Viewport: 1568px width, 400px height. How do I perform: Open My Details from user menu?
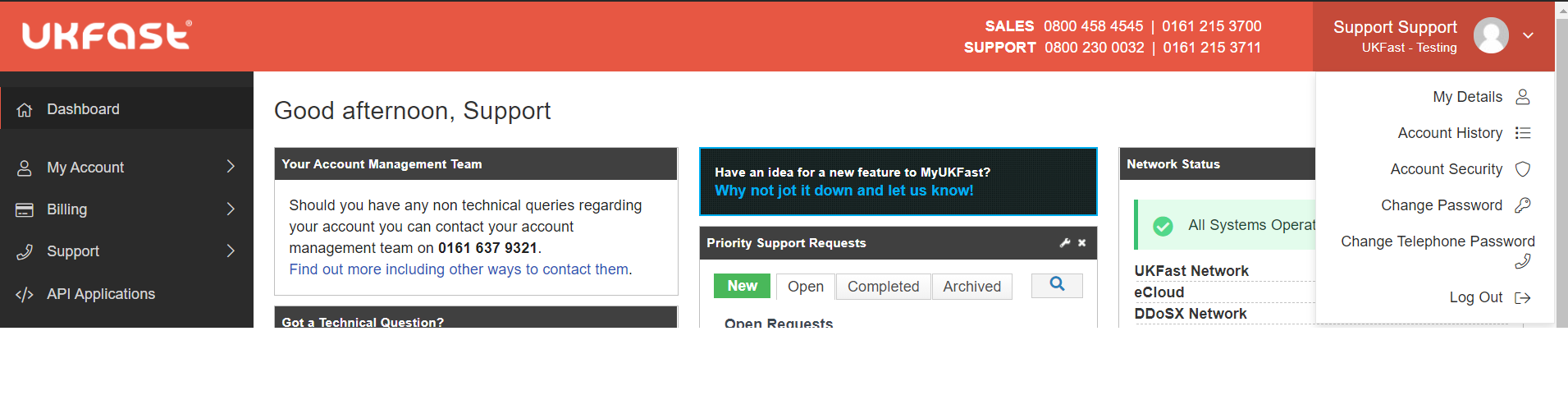coord(1467,97)
